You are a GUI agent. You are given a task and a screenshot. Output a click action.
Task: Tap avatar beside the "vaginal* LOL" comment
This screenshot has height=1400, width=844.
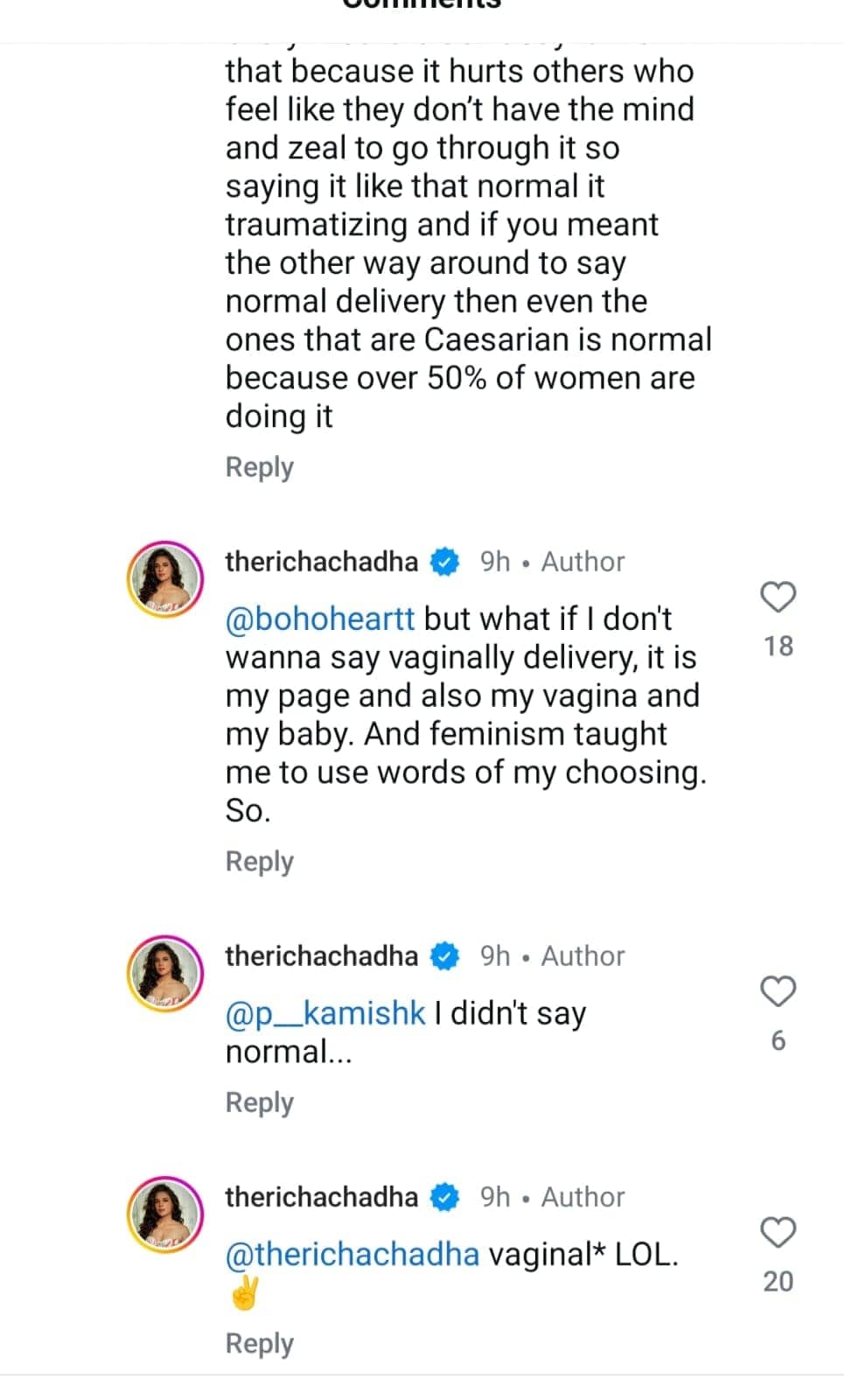165,1214
